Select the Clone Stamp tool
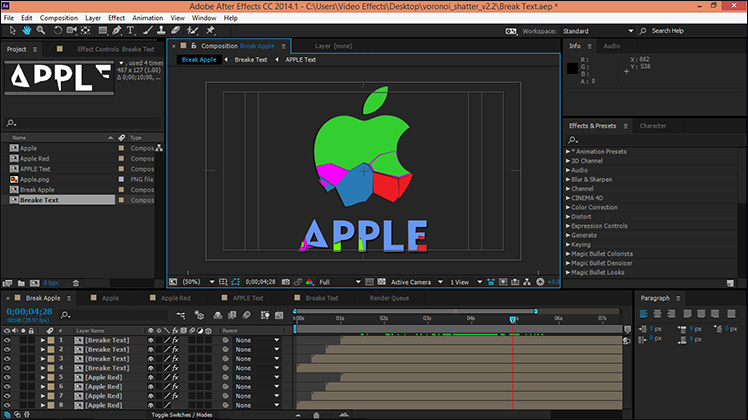Screen dimensions: 748x420 point(161,31)
